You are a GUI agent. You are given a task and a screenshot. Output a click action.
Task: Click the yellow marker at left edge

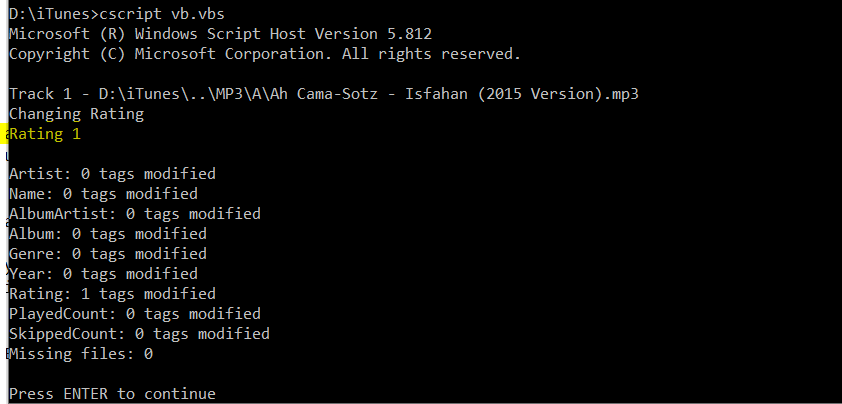click(3, 134)
